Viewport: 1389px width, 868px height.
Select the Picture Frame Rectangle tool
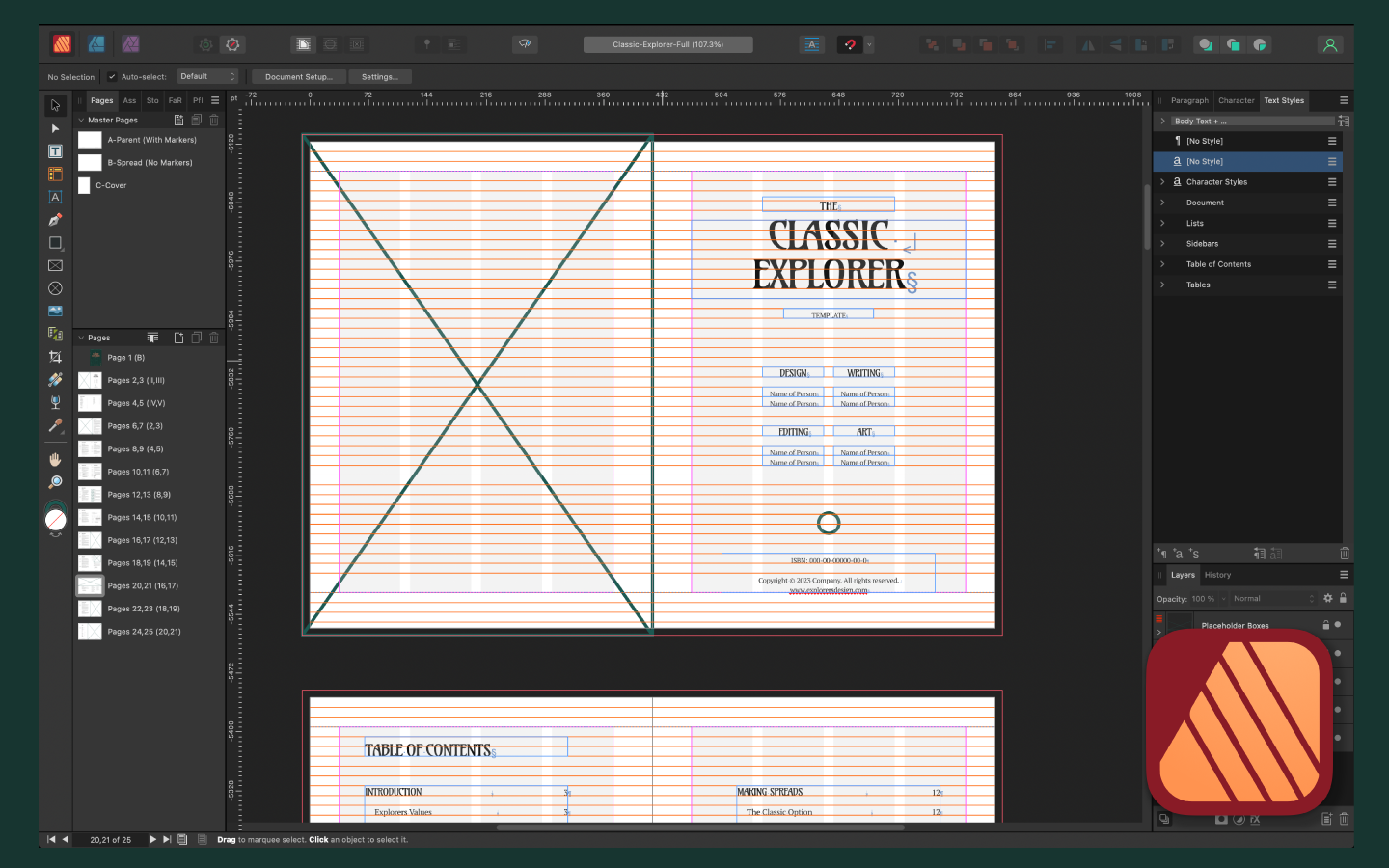pos(55,266)
